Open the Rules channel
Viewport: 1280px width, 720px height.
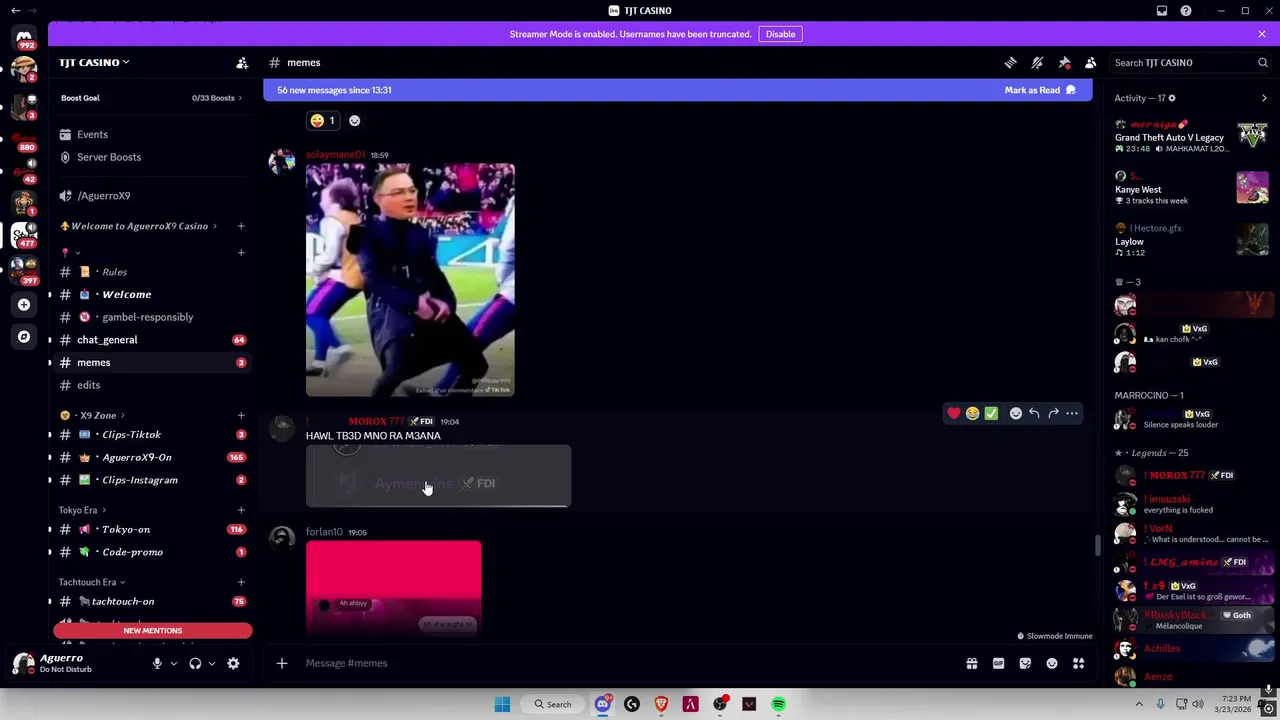(x=152, y=272)
